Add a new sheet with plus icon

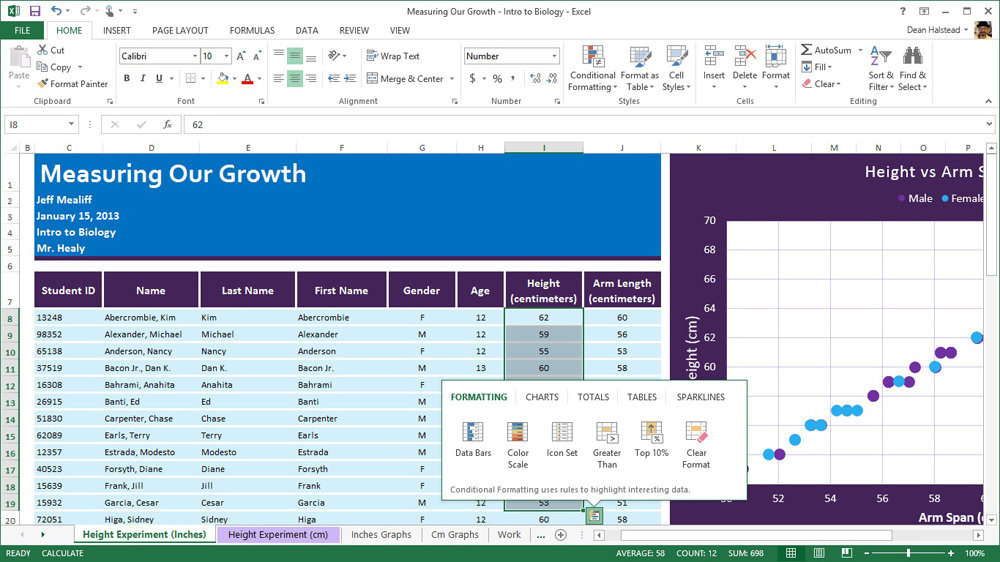tap(561, 535)
